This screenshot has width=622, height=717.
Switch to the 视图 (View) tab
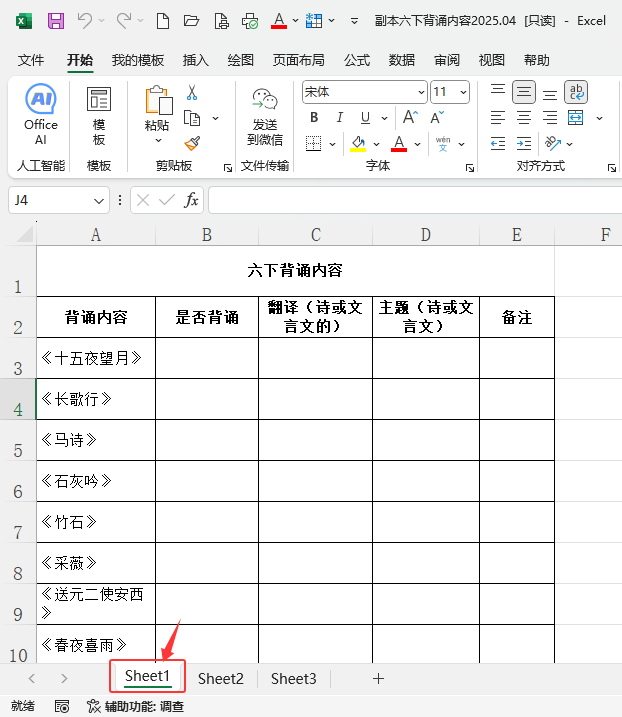tap(492, 60)
